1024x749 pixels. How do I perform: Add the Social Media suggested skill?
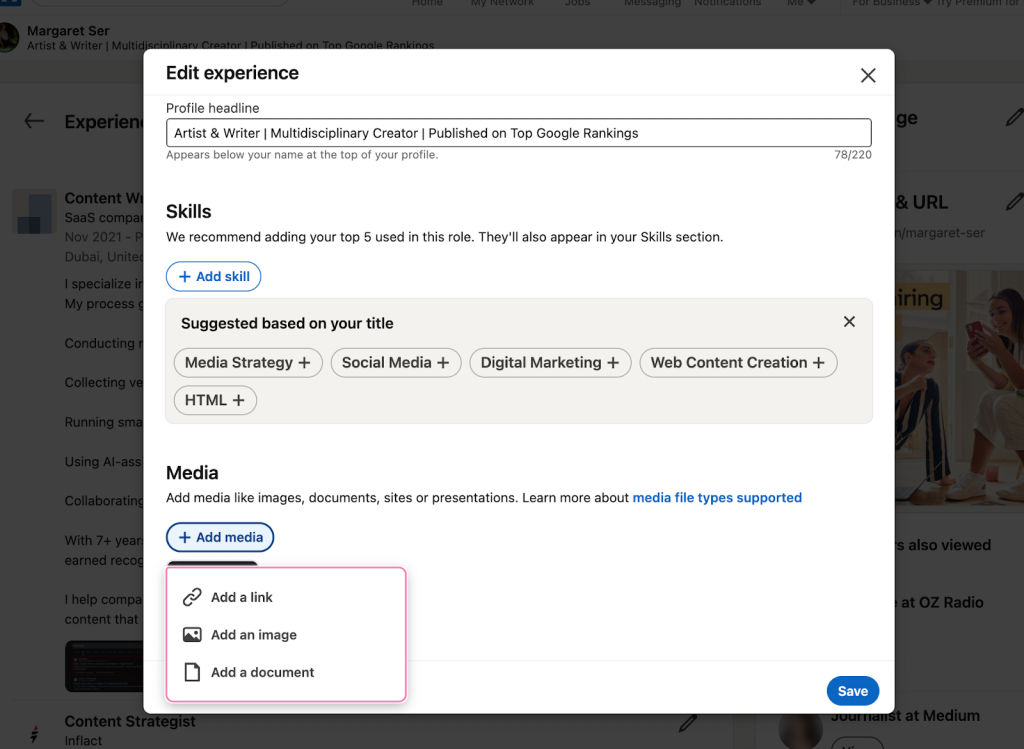tap(395, 363)
